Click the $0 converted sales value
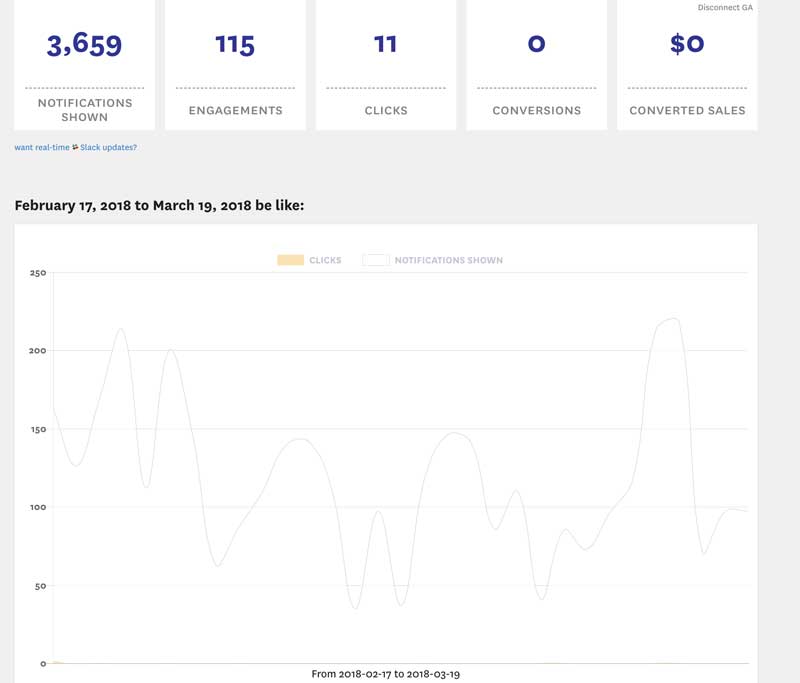This screenshot has width=800, height=683. [x=687, y=42]
